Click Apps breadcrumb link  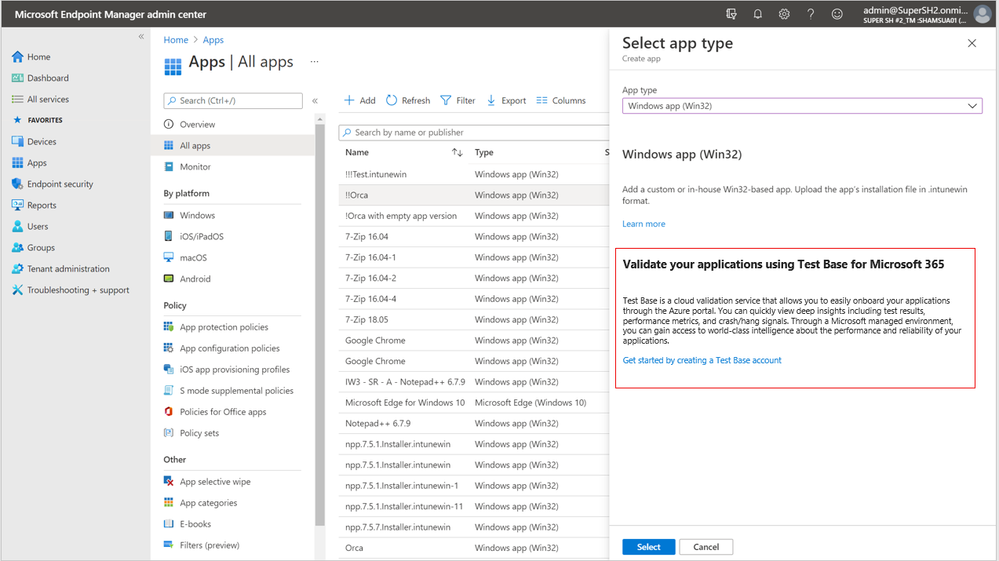[x=213, y=39]
